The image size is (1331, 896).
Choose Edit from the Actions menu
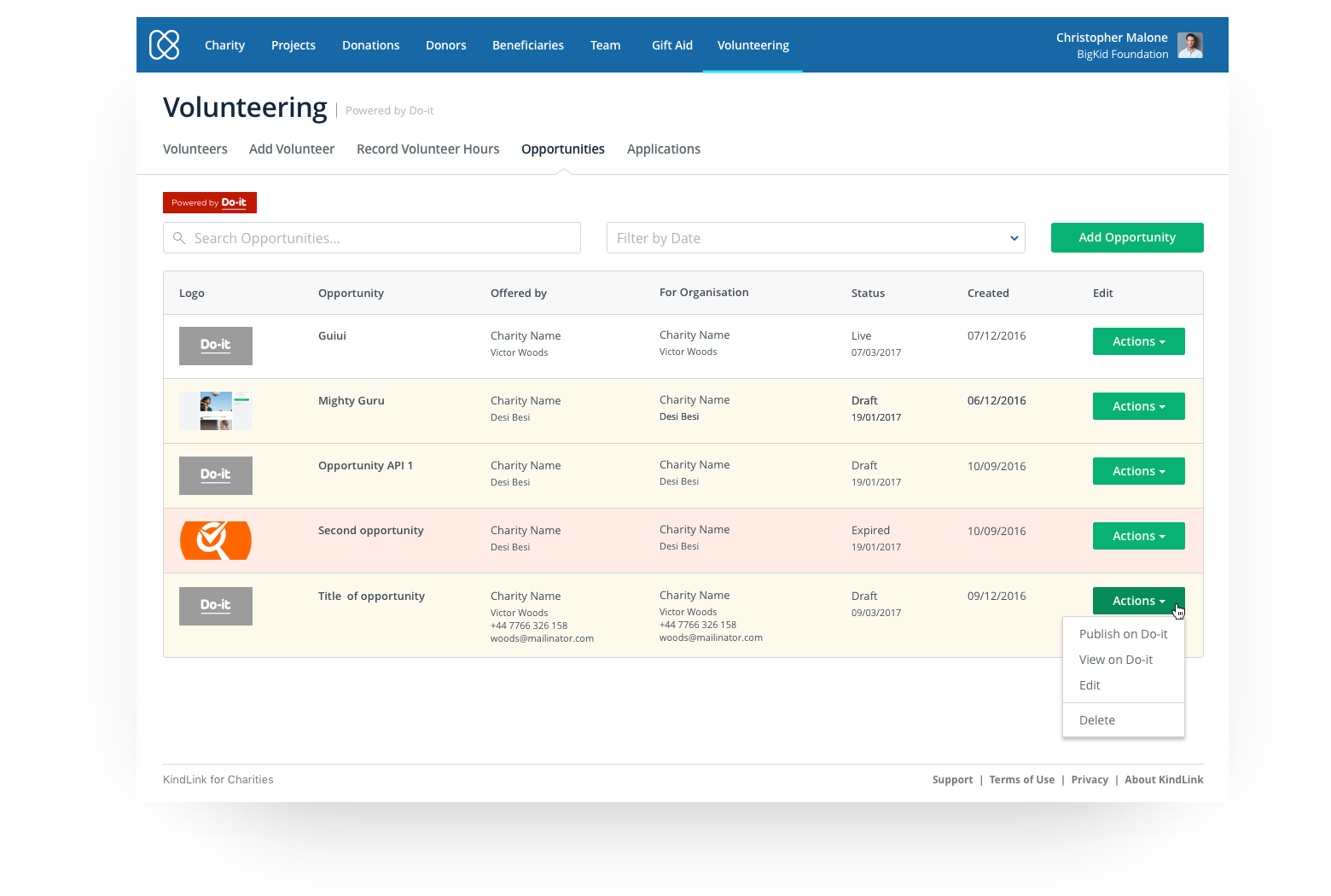coord(1123,685)
